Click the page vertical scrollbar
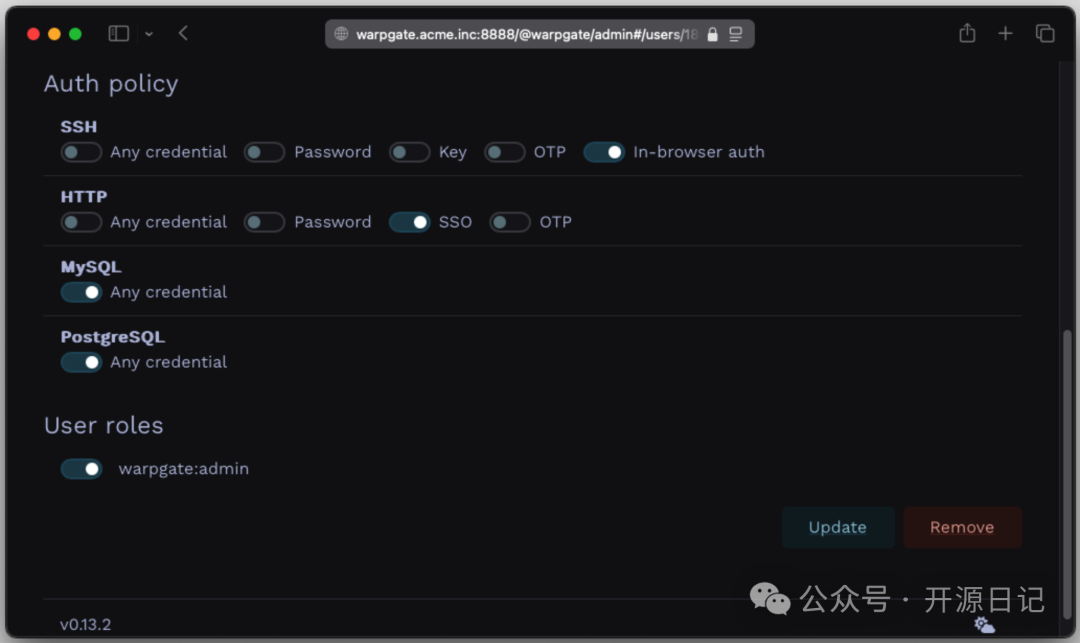This screenshot has height=643, width=1080. point(1067,474)
